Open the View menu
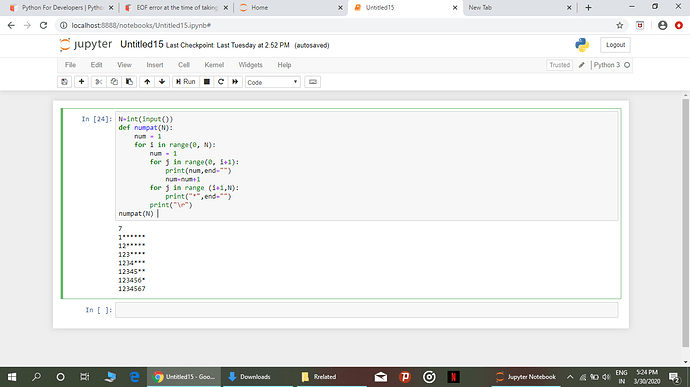This screenshot has width=690, height=387. click(124, 65)
